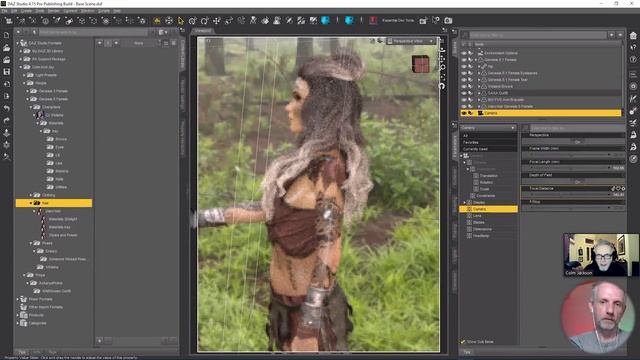This screenshot has width=640, height=360.
Task: Select the Translate tool in toolbar
Action: pos(217,20)
